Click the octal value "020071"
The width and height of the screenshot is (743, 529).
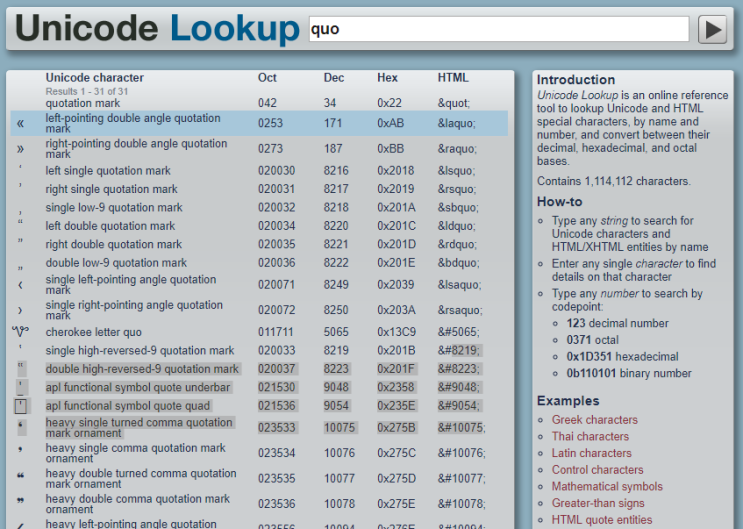(276, 285)
